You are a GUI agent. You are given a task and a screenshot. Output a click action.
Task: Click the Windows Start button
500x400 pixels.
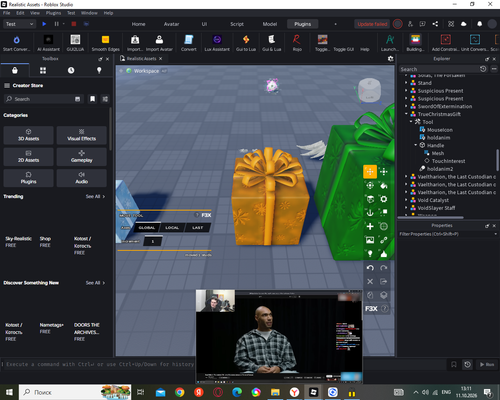(9, 392)
